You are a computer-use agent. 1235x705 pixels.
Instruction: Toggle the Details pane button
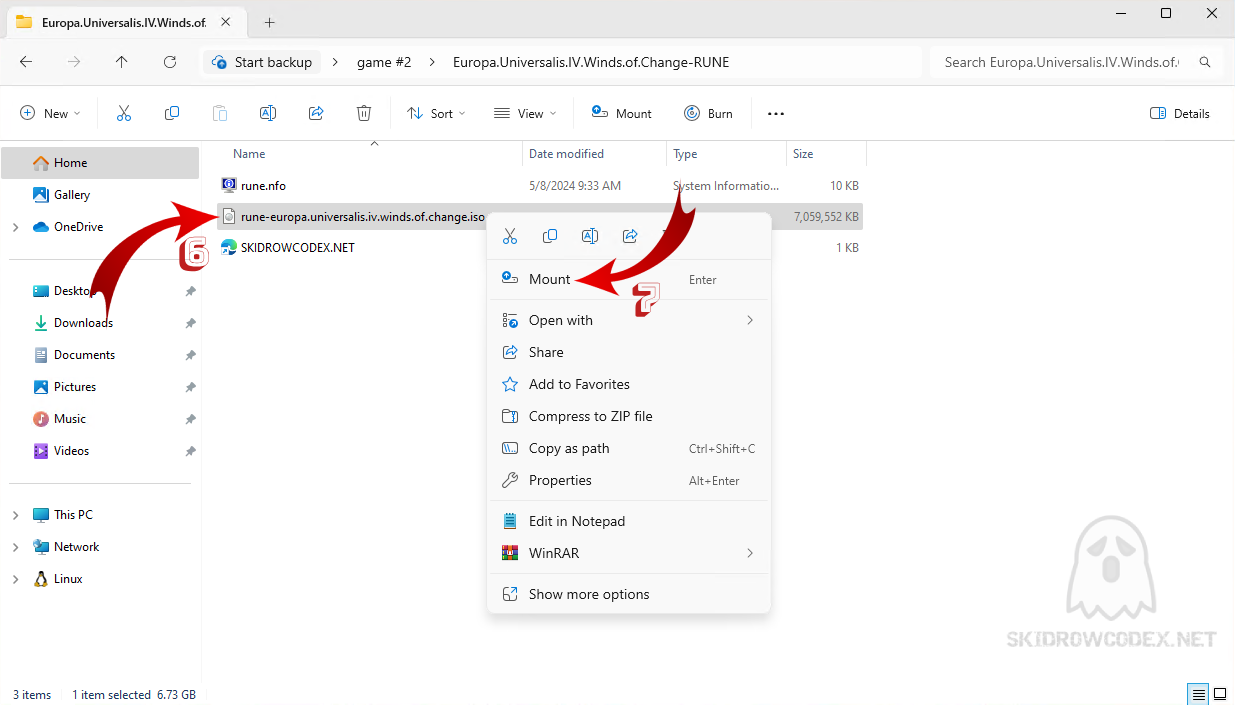pyautogui.click(x=1180, y=114)
